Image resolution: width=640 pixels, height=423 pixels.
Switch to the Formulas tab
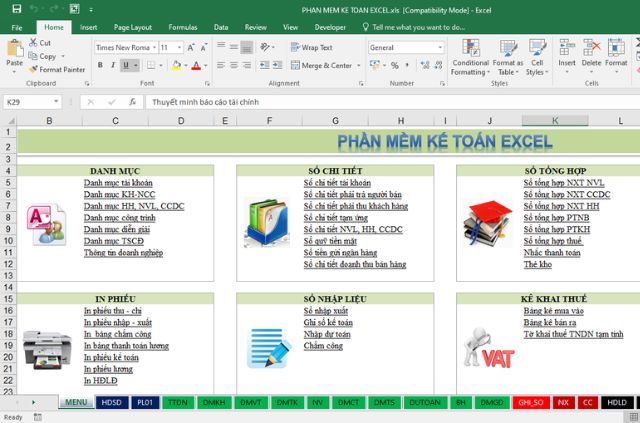click(182, 27)
